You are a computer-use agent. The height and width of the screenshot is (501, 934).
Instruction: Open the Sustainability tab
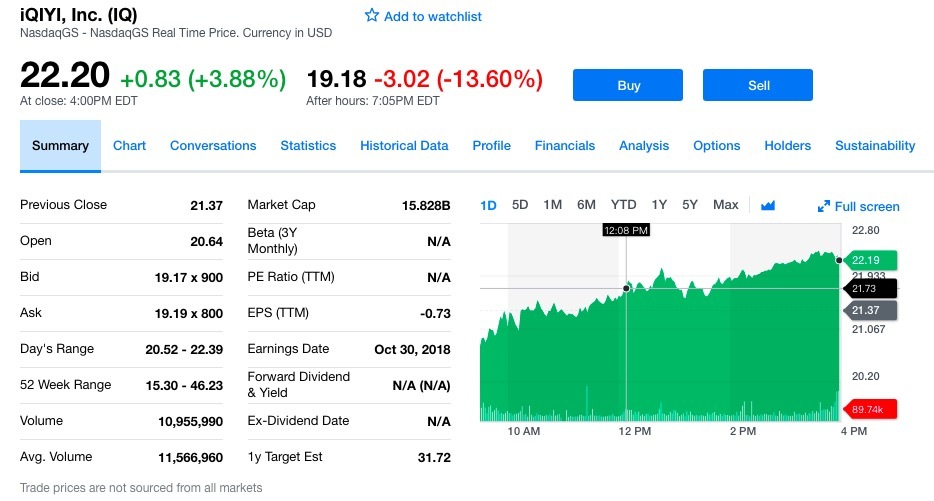(x=875, y=146)
